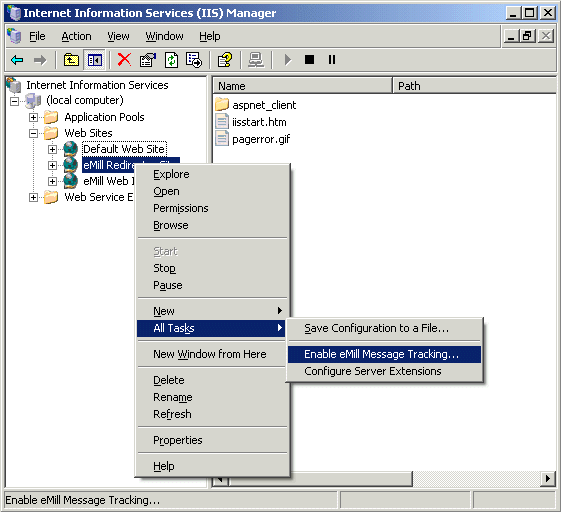Open the File menu
The height and width of the screenshot is (512, 561).
37,36
